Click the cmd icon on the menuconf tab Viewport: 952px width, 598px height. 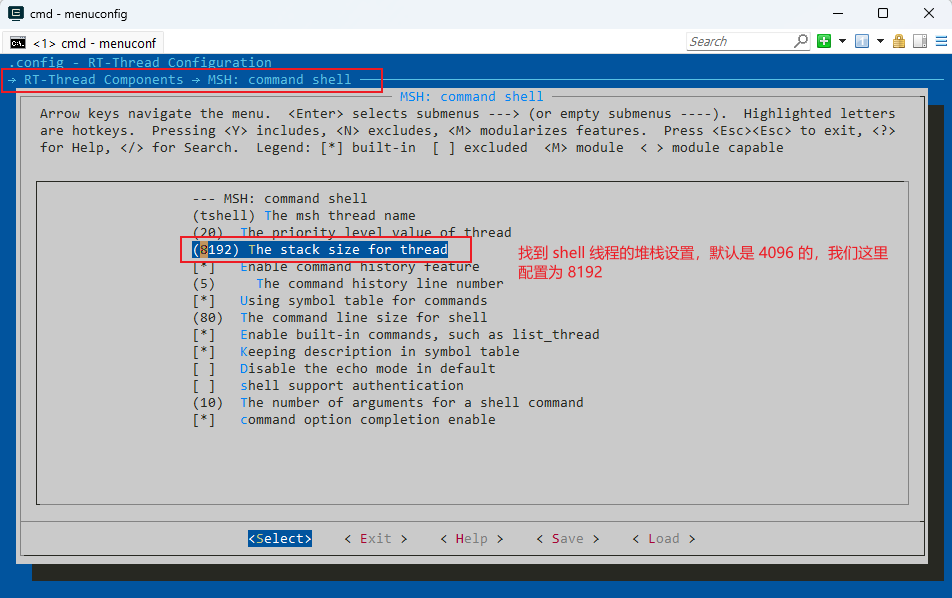pos(15,42)
